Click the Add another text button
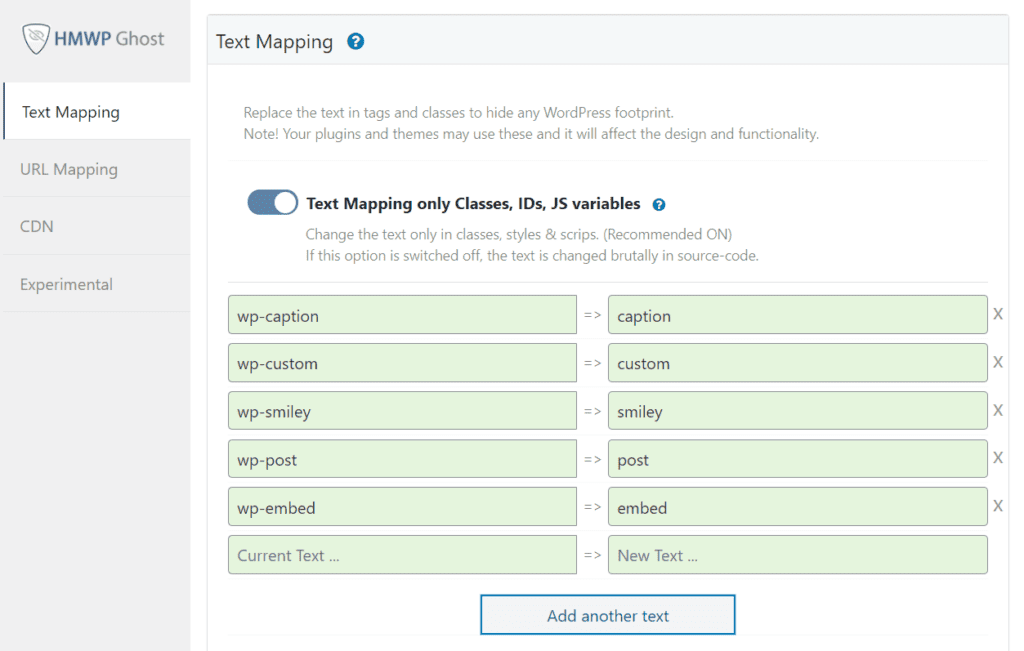1024x651 pixels. pyautogui.click(x=607, y=615)
